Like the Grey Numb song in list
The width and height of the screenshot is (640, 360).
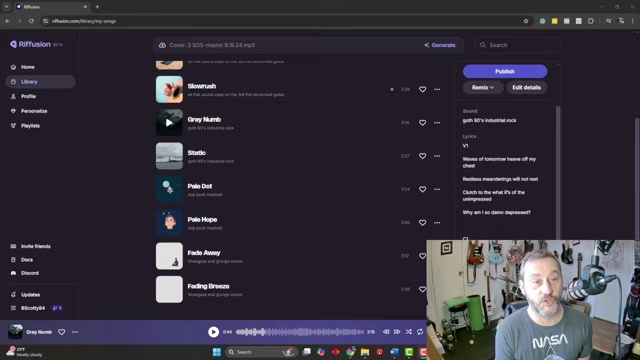pos(422,122)
